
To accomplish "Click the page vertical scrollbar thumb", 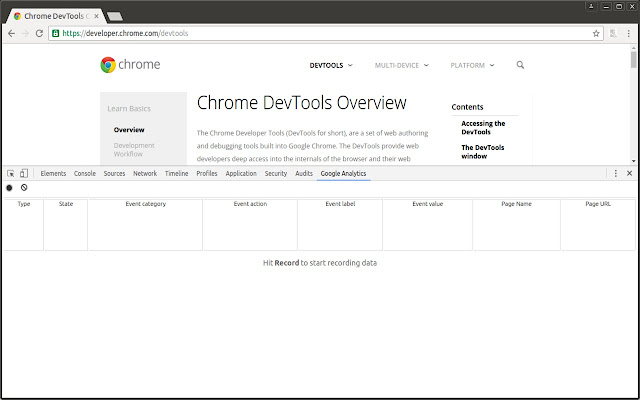I will point(633,60).
